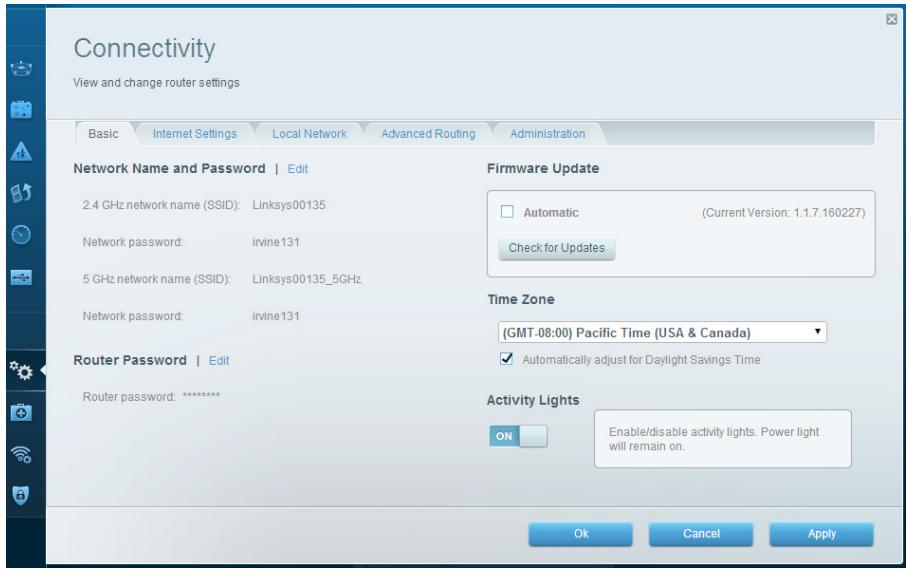The image size is (906, 570).
Task: Edit the Router Password
Action: (219, 361)
